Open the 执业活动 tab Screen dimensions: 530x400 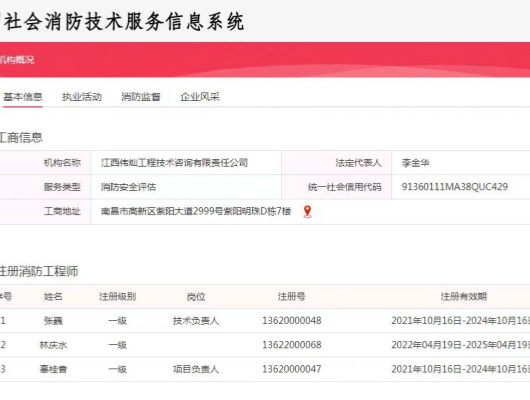coord(82,97)
